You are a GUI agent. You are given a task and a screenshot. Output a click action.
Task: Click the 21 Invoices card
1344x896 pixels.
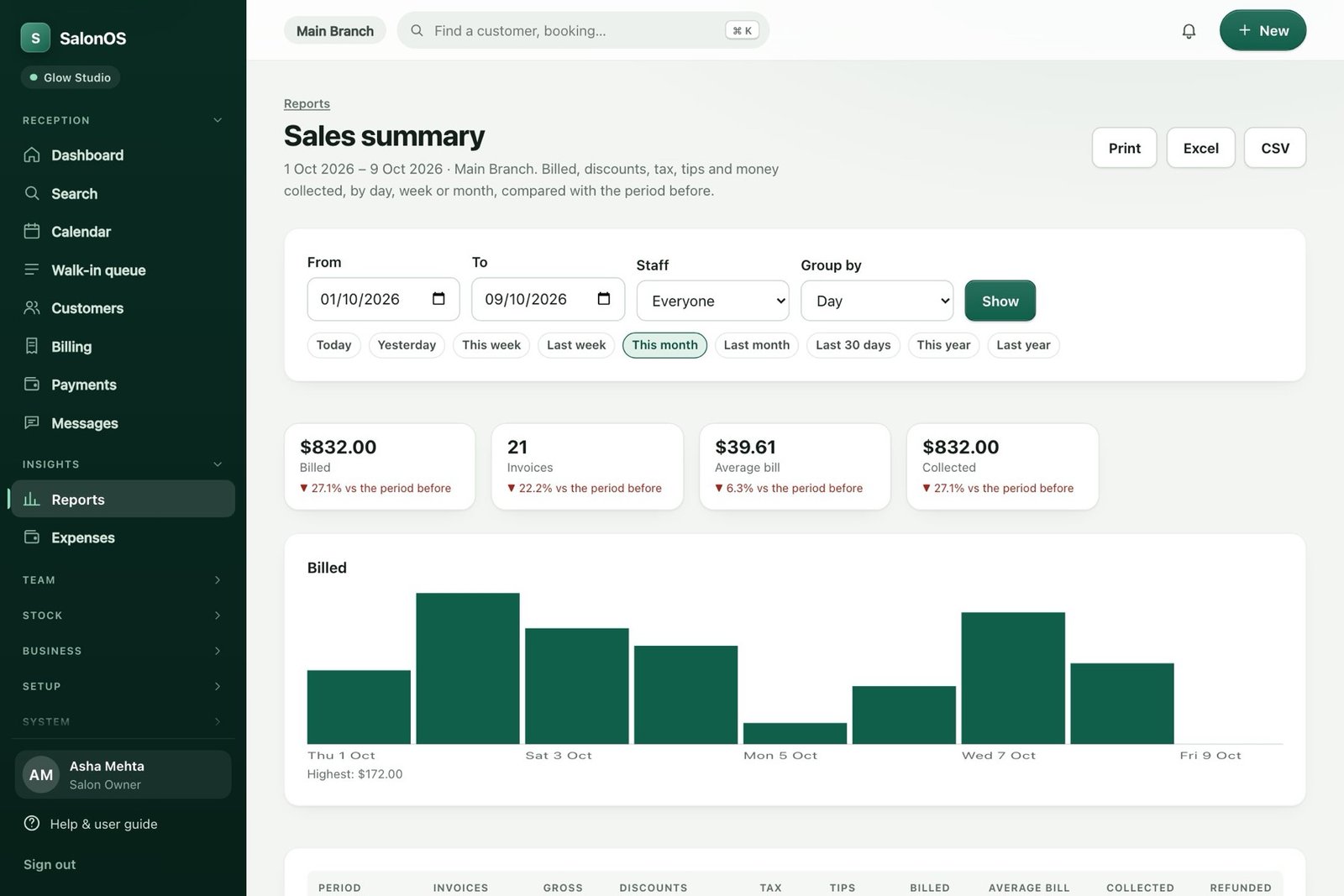[586, 466]
